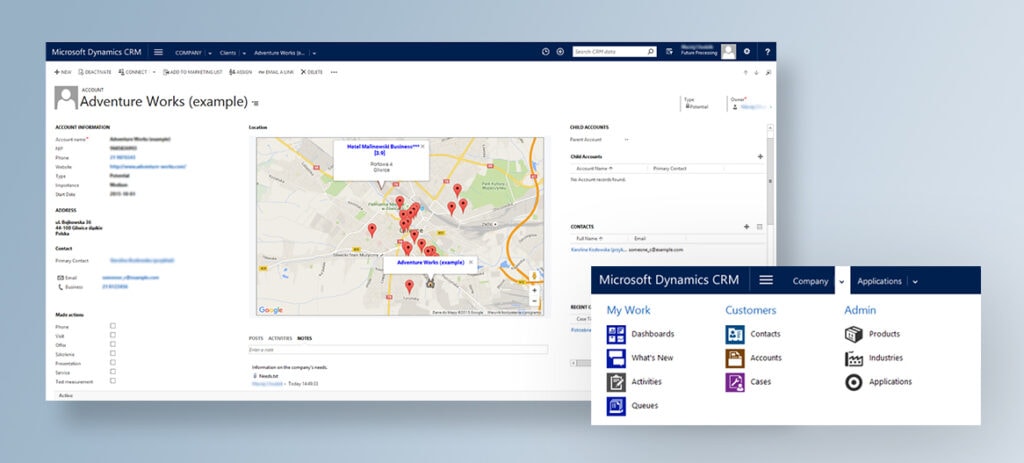Open the settings gear in top bar
1024x463 pixels.
tap(746, 51)
